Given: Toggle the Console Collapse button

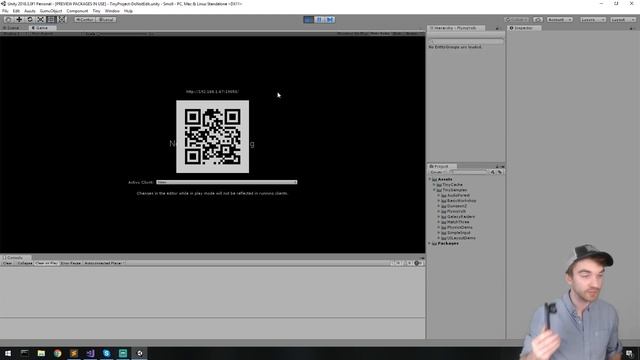Looking at the screenshot, I should 24,263.
